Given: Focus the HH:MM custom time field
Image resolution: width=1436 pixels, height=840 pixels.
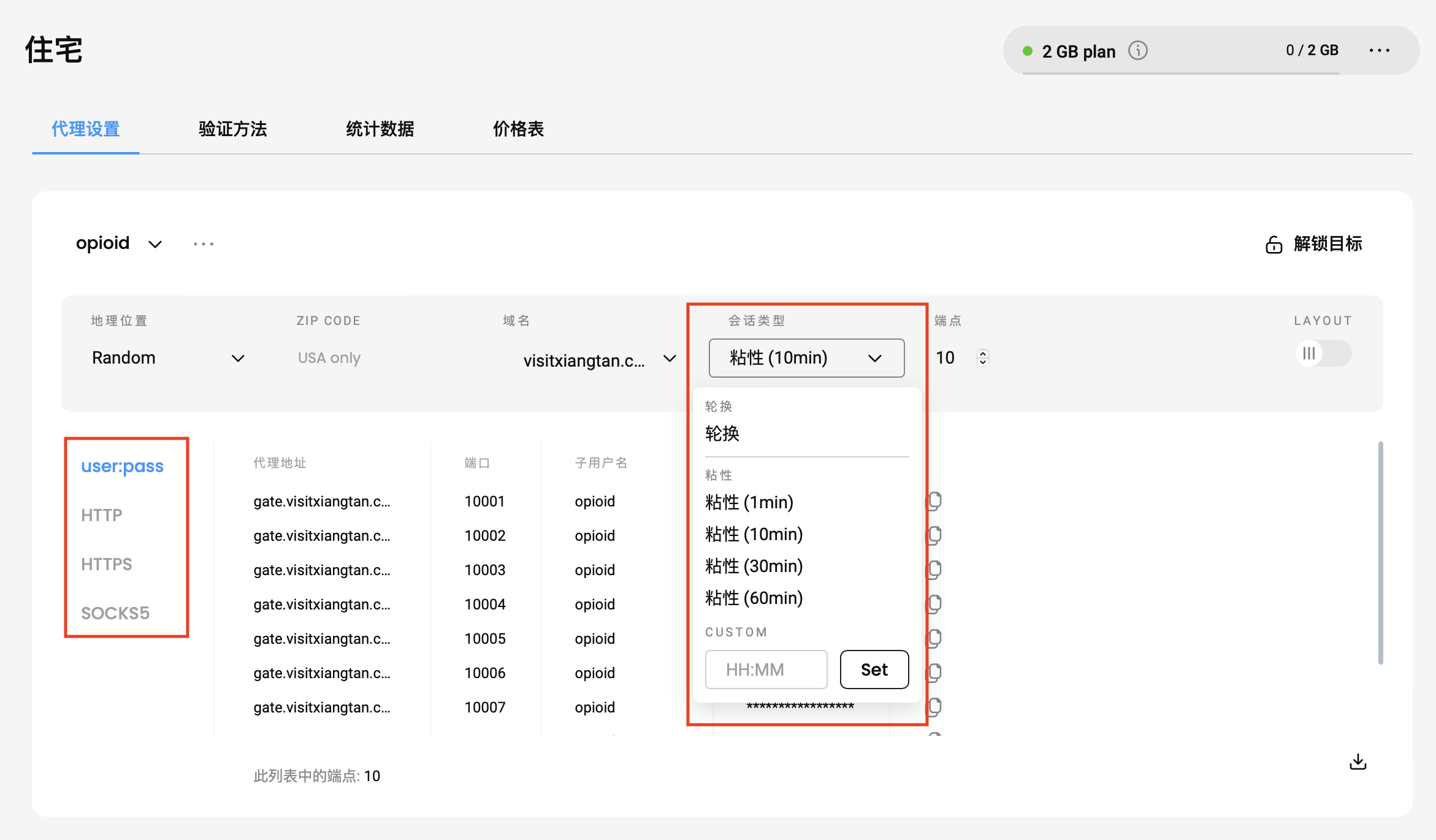Looking at the screenshot, I should (x=766, y=670).
